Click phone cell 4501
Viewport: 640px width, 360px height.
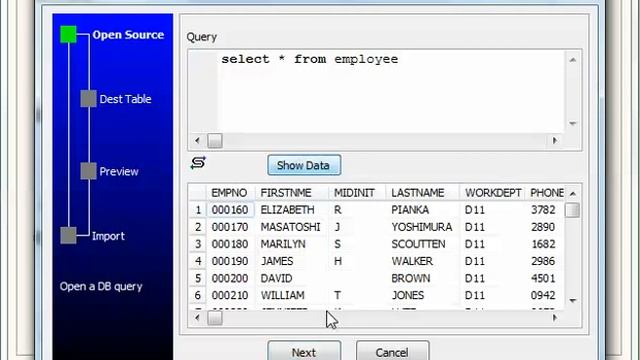[545, 278]
